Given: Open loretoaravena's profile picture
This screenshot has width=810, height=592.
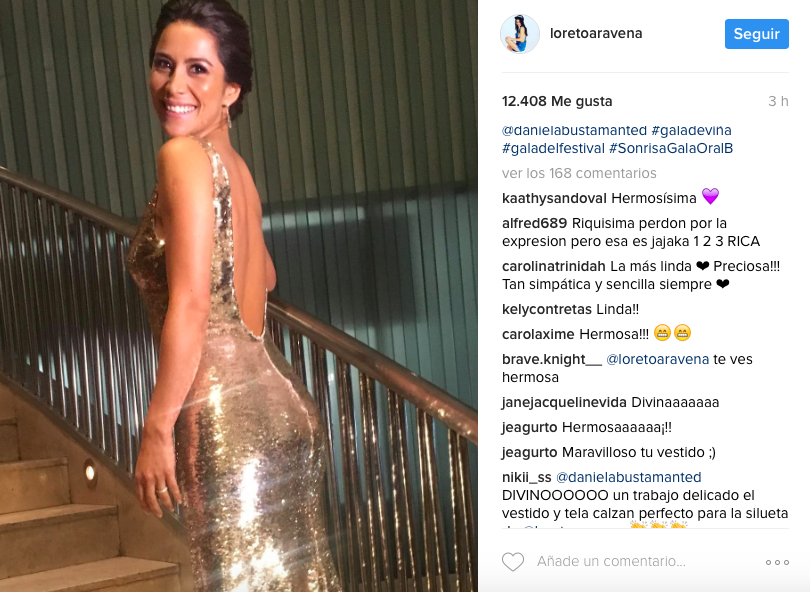Looking at the screenshot, I should [x=520, y=34].
